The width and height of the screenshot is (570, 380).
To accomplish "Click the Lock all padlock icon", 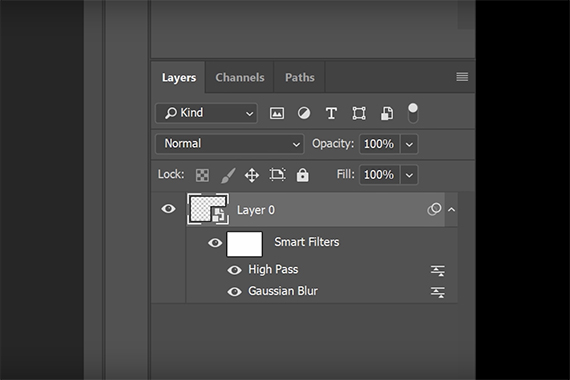I will (x=302, y=175).
